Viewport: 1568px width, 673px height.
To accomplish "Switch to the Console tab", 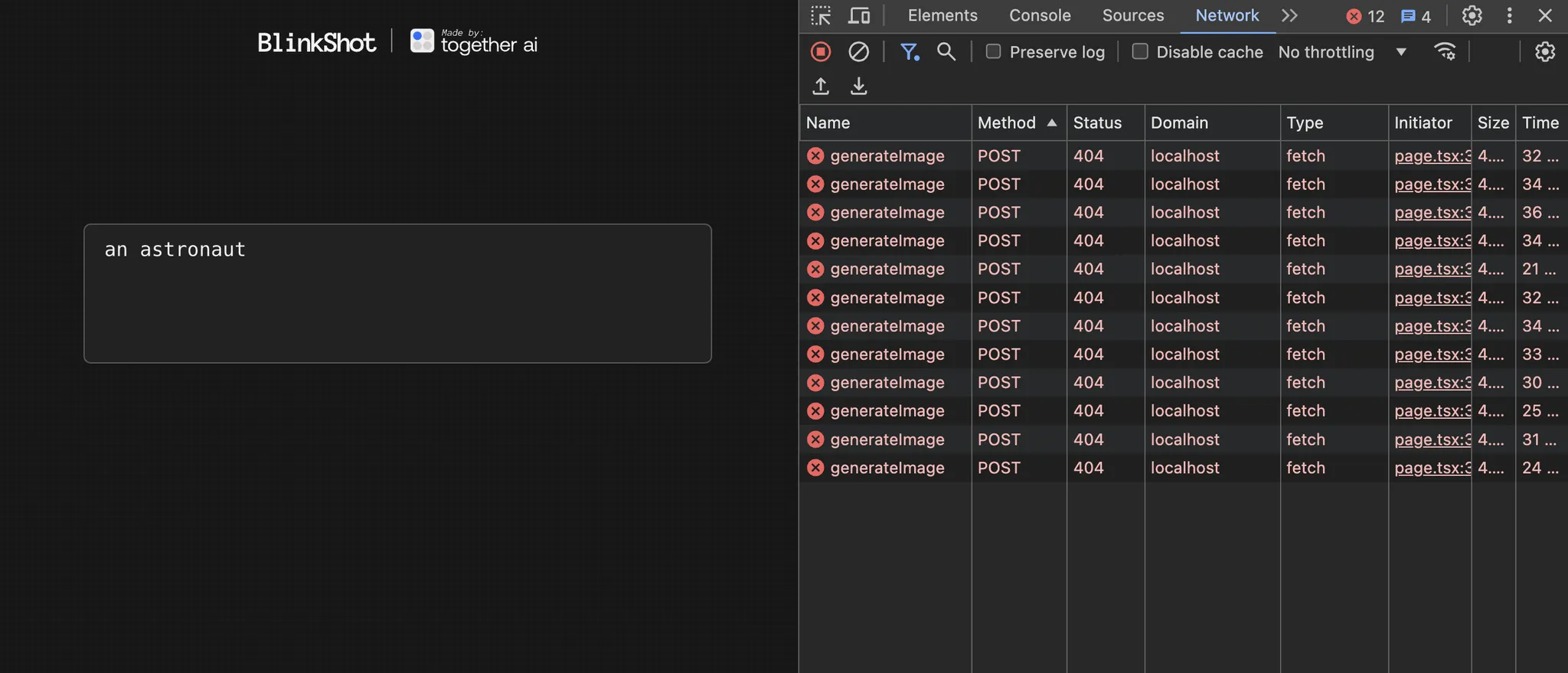I will point(1040,16).
